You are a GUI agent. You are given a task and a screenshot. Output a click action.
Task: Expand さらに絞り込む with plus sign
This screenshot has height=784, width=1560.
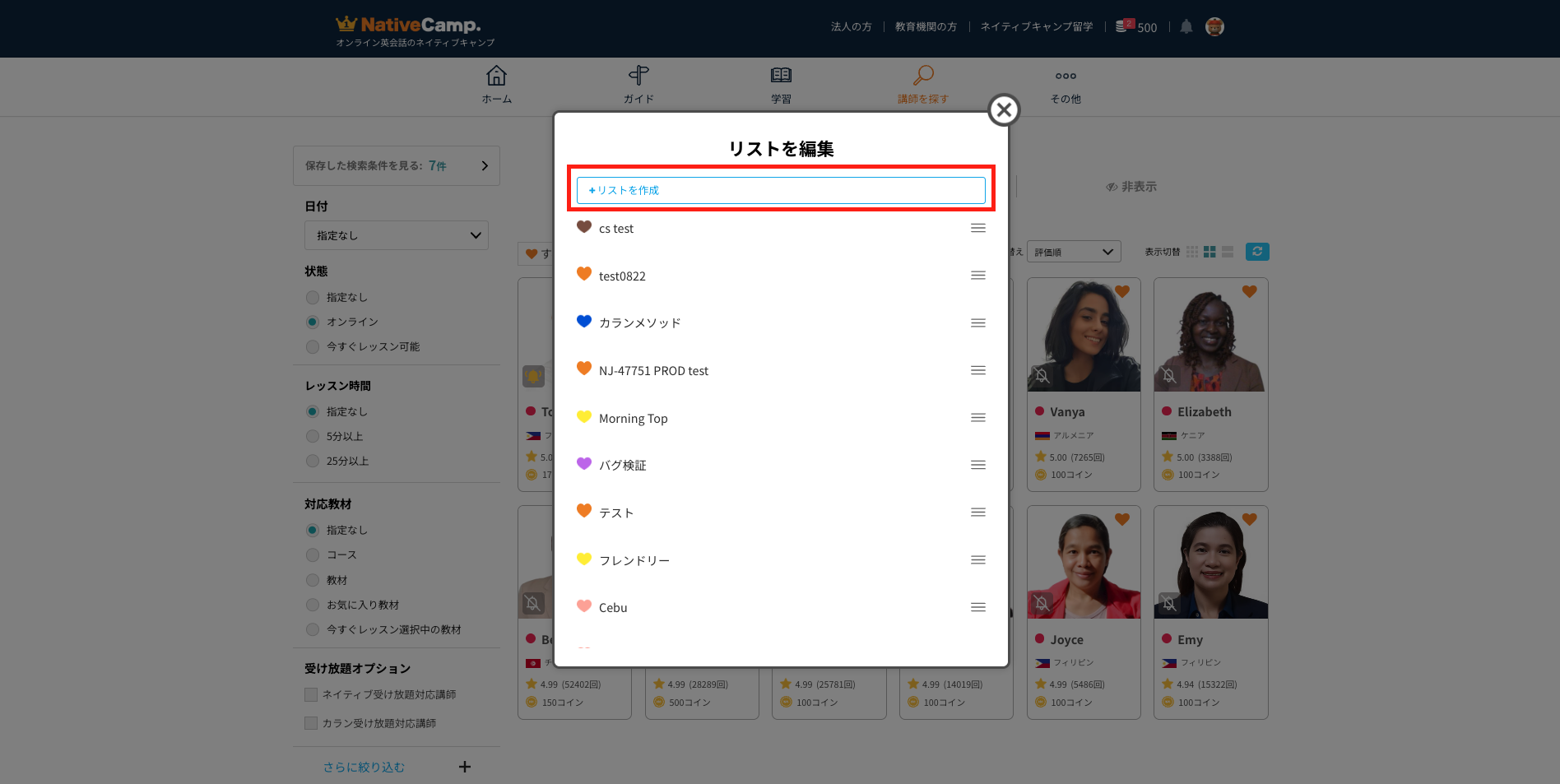tap(465, 767)
